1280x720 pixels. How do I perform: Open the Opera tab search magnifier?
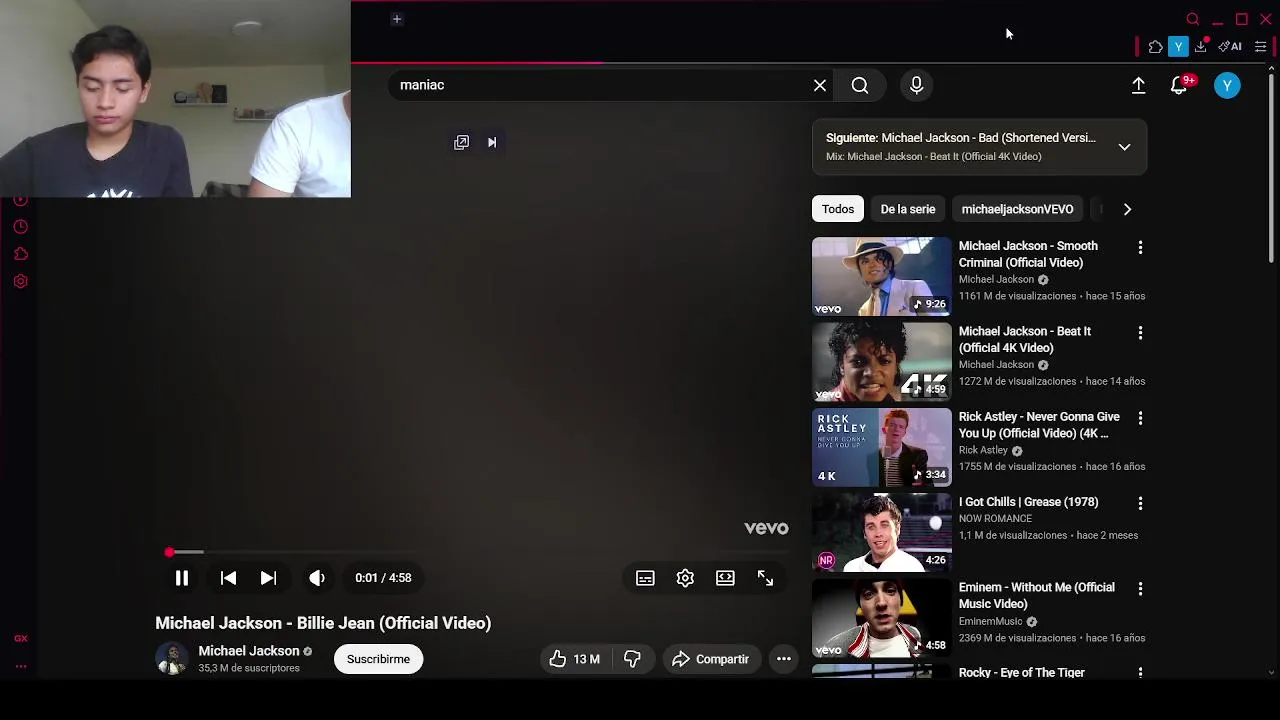[x=1192, y=19]
